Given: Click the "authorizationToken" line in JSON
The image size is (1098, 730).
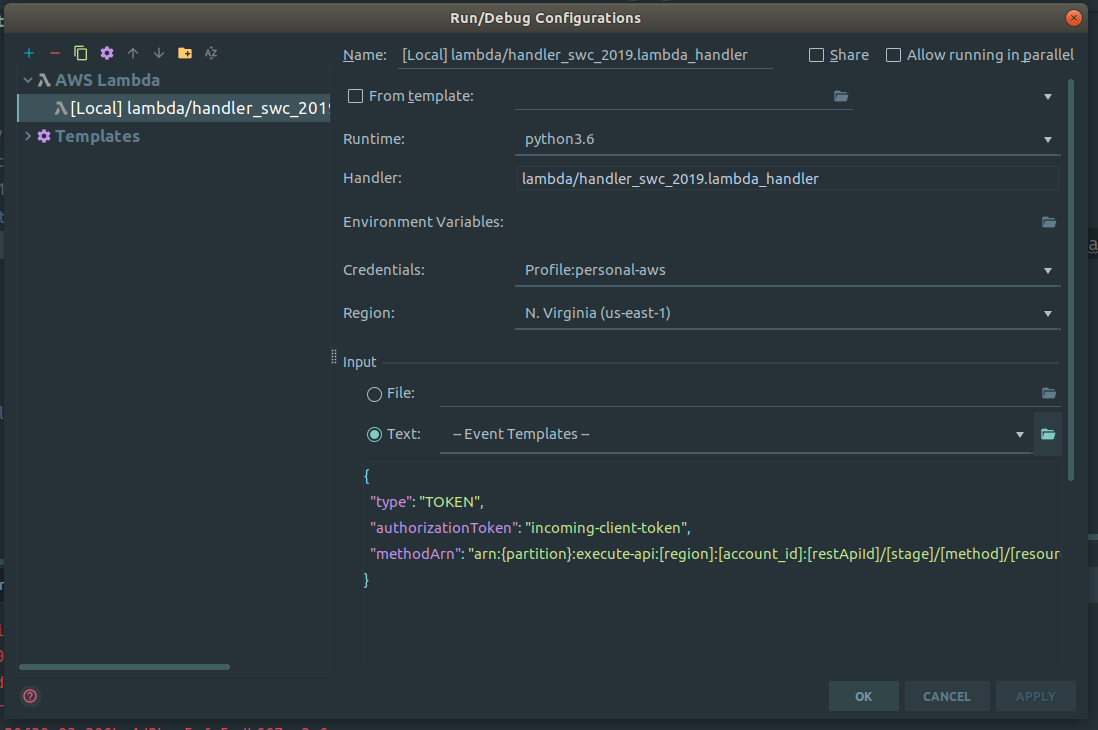Looking at the screenshot, I should pos(530,528).
